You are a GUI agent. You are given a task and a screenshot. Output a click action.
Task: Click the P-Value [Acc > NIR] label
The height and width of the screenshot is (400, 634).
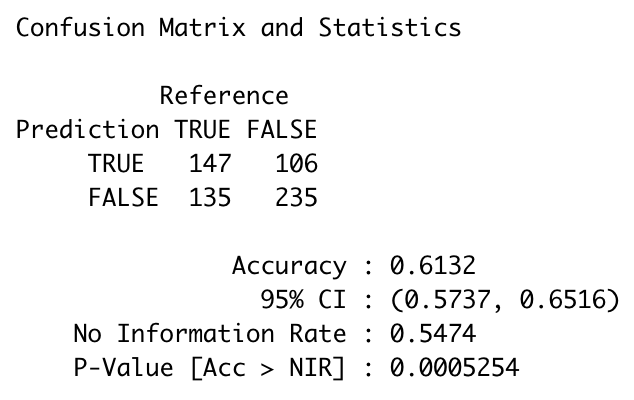[210, 368]
